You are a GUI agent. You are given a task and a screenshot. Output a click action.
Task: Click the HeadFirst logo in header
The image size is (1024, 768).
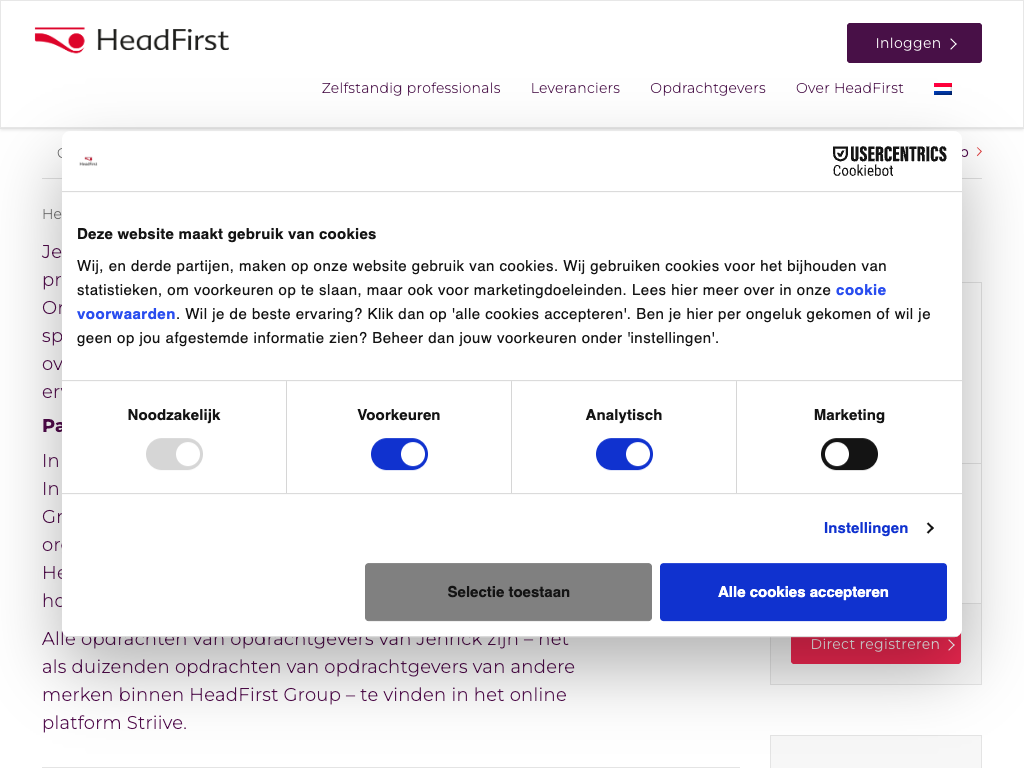[132, 41]
